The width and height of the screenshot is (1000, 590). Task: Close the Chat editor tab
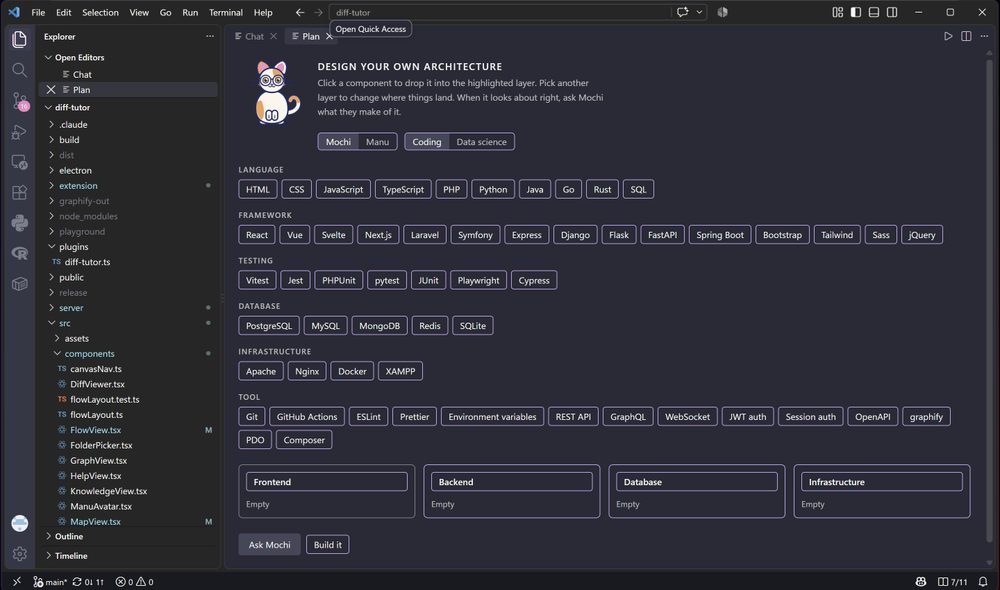[x=273, y=36]
